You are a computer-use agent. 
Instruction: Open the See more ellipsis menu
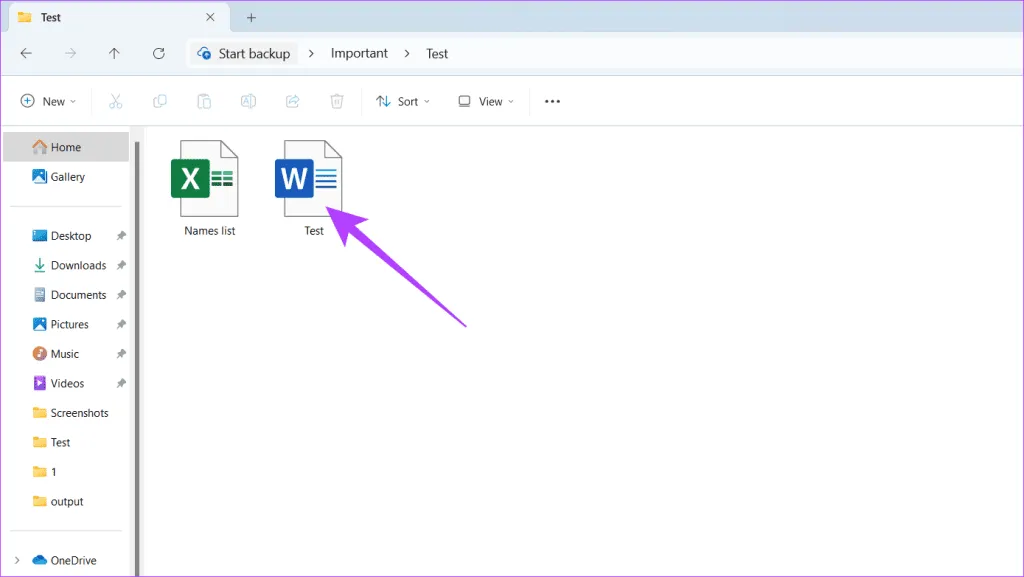[x=552, y=101]
